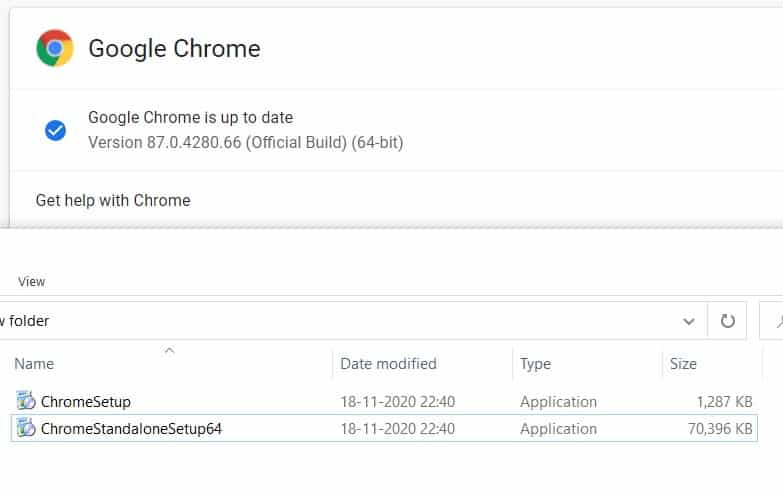Toggle sort direction via Name column arrow
Viewport: 783px width, 497px height.
[x=169, y=350]
